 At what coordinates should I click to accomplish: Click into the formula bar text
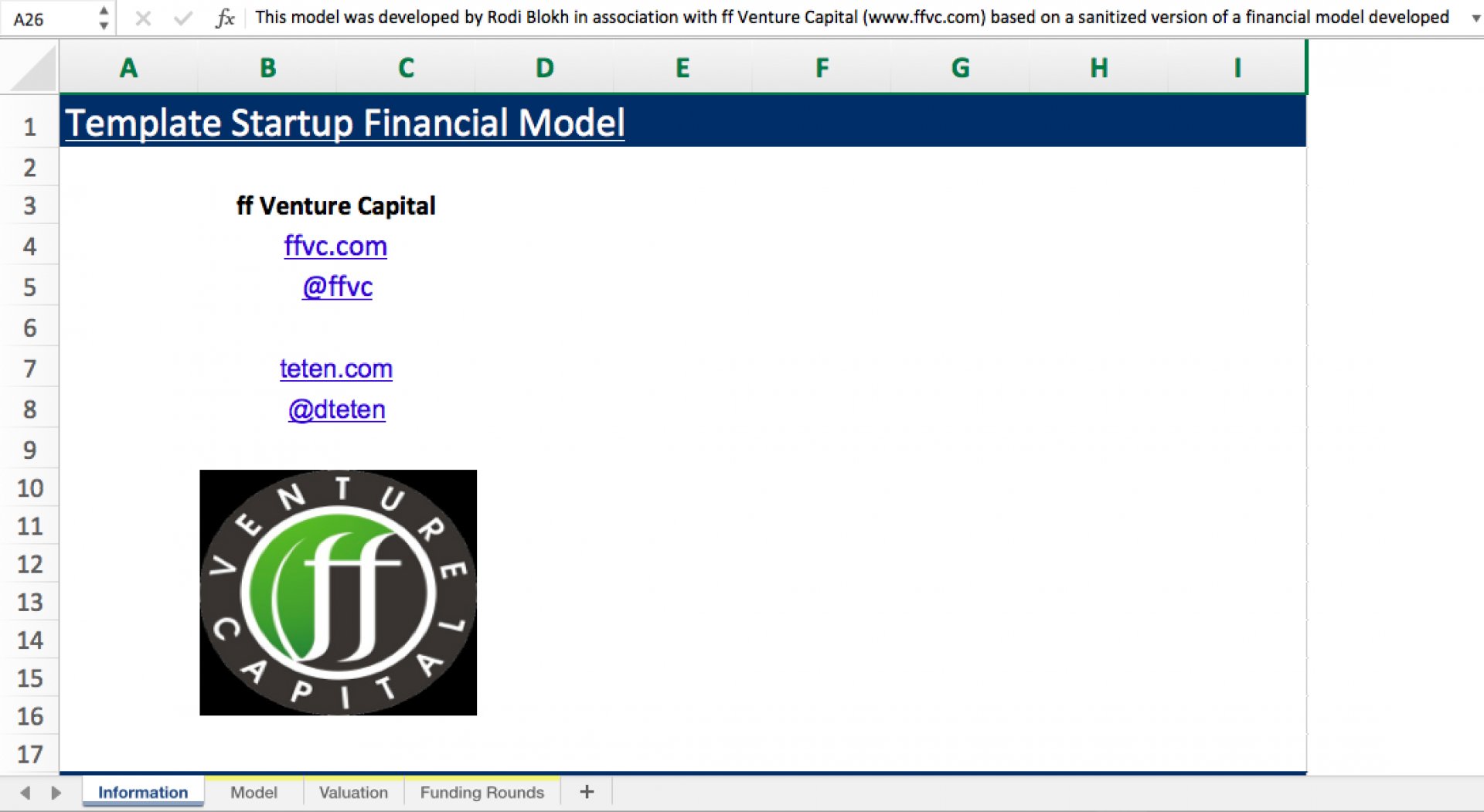pos(852,17)
